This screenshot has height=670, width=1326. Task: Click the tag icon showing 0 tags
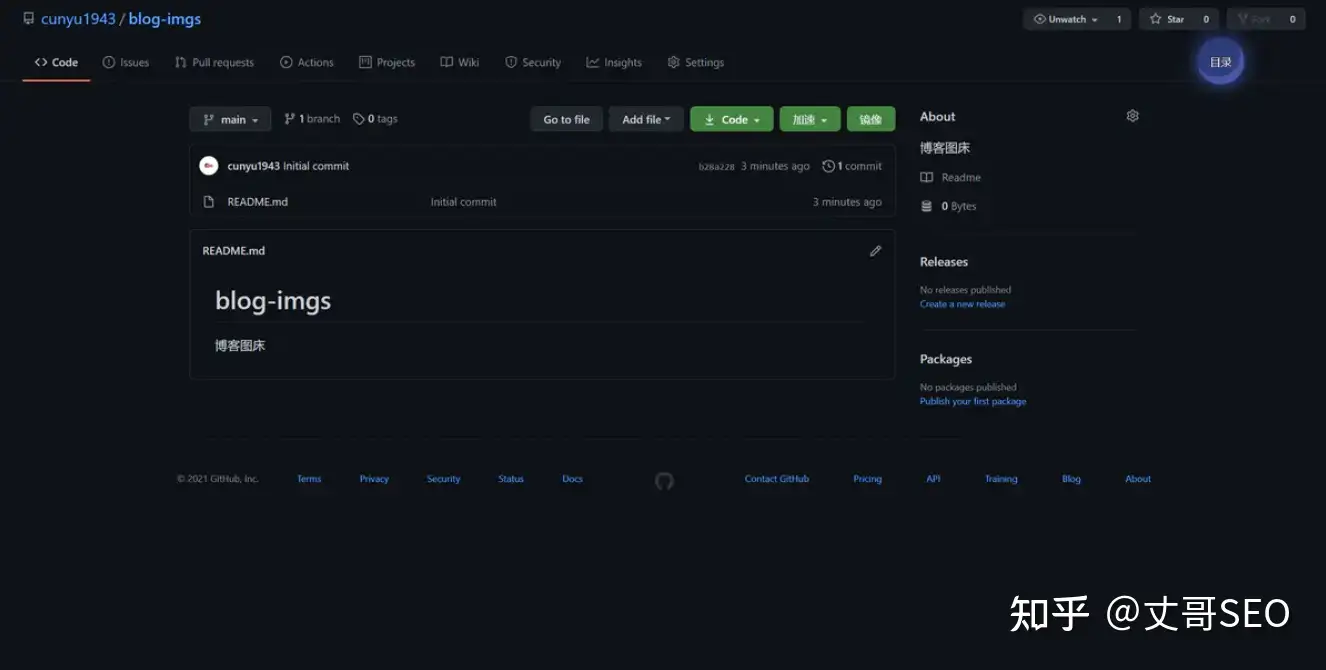click(359, 119)
